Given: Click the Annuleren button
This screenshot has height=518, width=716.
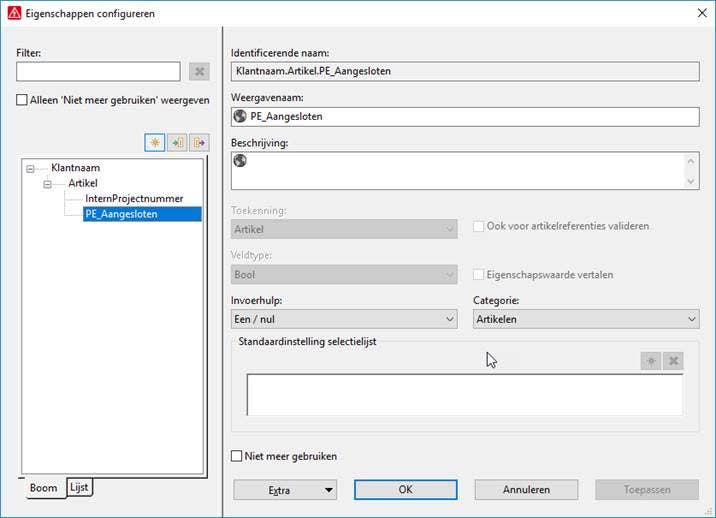Looking at the screenshot, I should point(525,490).
